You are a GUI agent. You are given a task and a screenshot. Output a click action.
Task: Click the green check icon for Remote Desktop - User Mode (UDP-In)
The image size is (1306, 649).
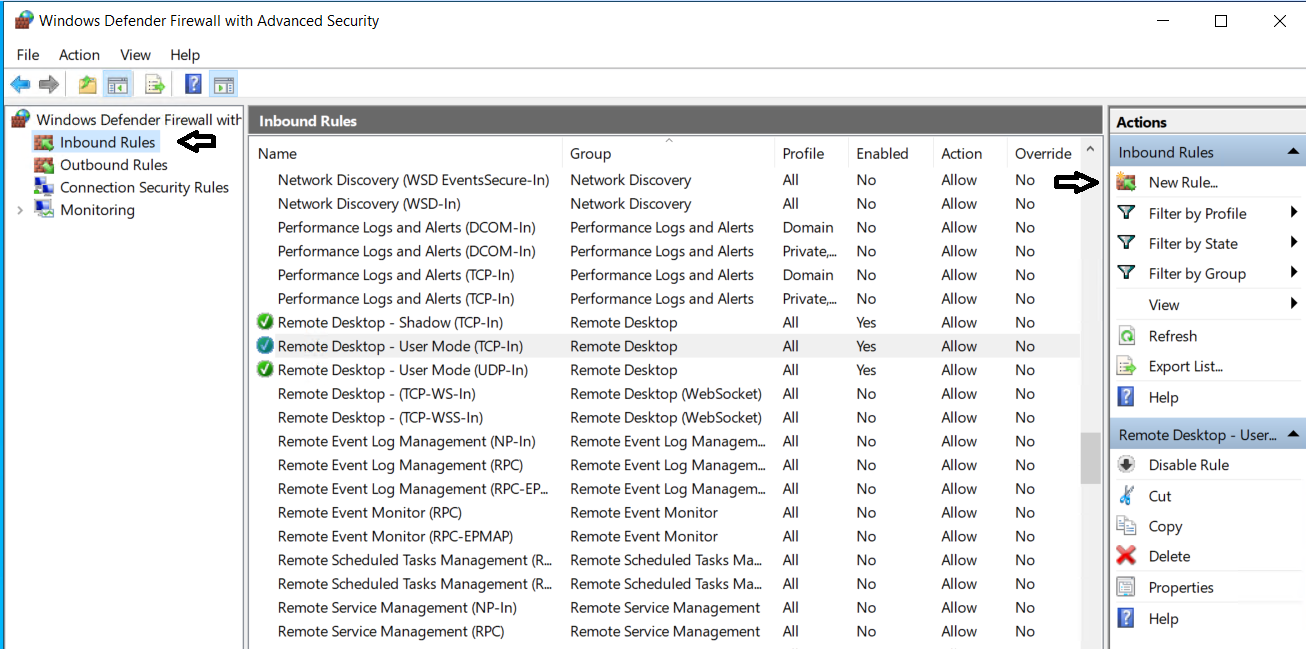(x=265, y=370)
